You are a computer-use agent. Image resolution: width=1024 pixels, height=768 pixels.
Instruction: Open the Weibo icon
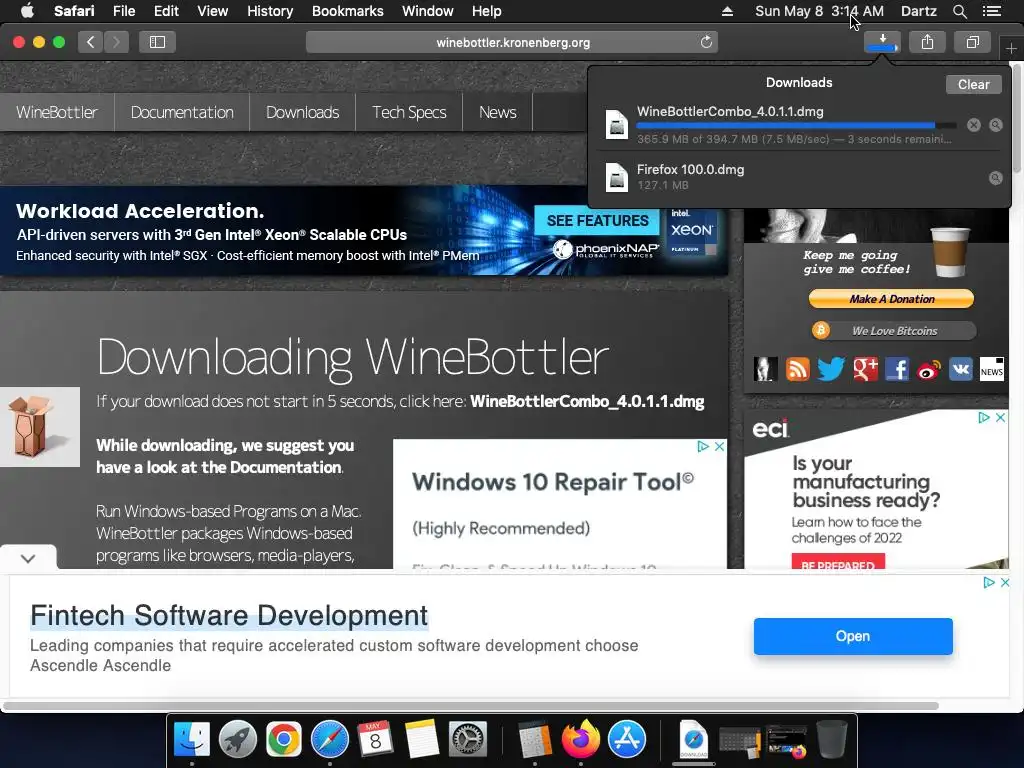929,370
